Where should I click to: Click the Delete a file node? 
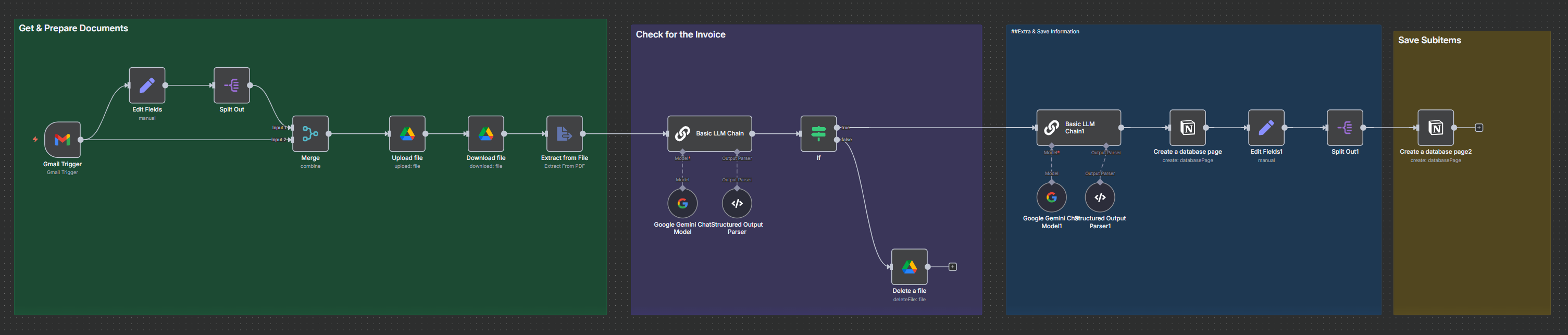909,267
